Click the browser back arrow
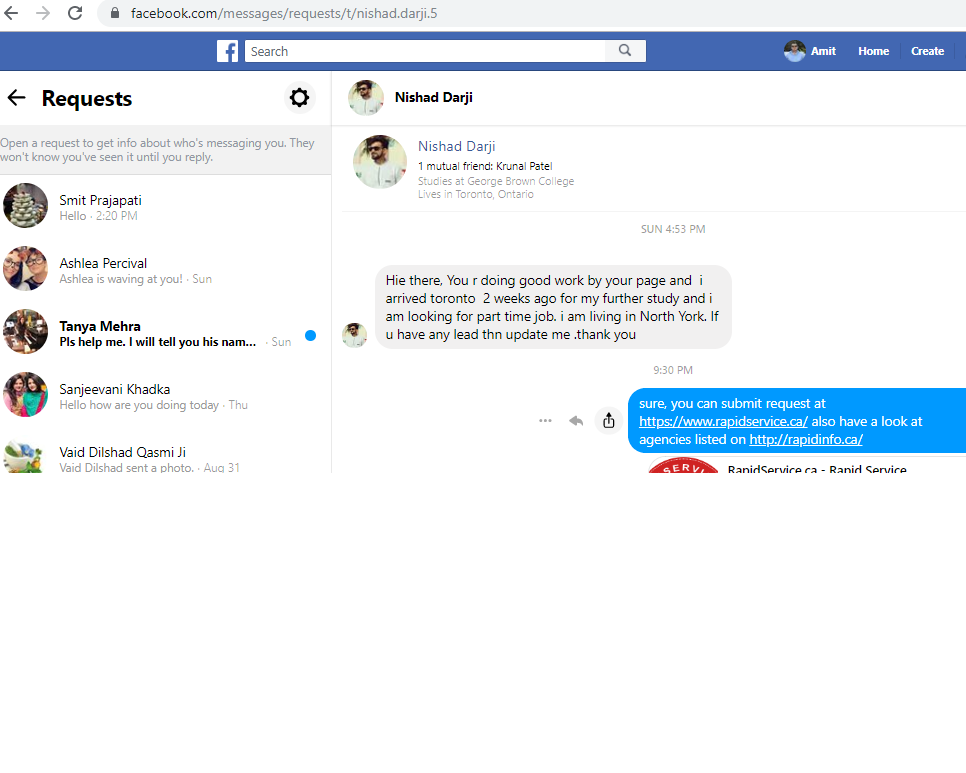This screenshot has width=966, height=773. [11, 13]
